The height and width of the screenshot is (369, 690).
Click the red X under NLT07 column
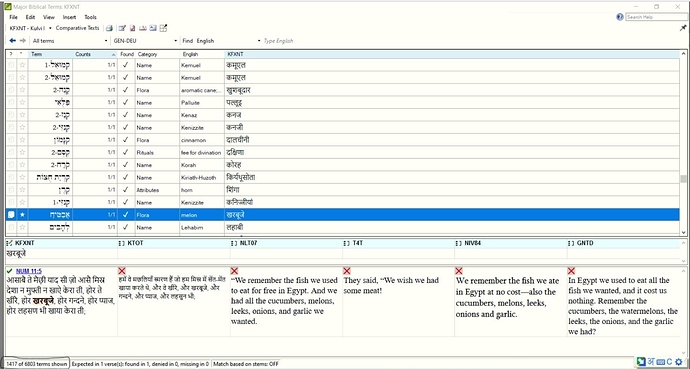tap(234, 270)
